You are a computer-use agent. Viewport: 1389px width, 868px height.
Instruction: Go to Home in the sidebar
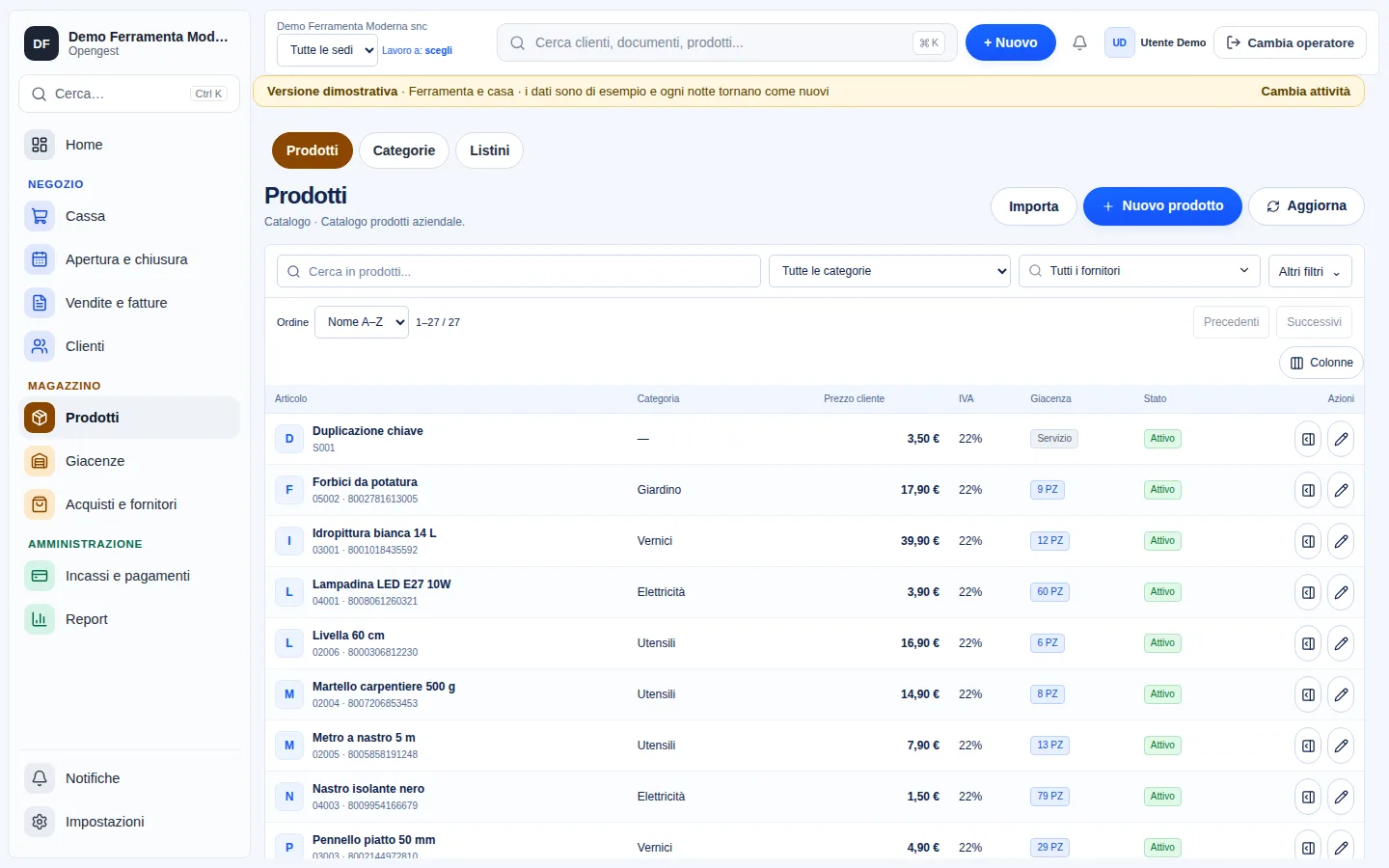tap(129, 145)
